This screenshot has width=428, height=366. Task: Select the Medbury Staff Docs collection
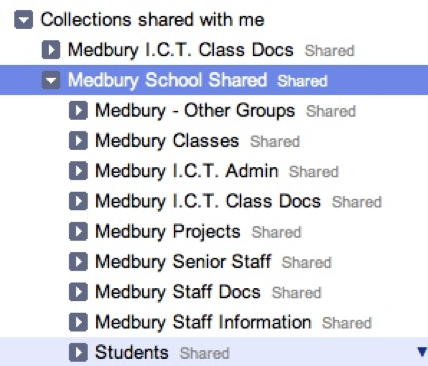tap(178, 292)
